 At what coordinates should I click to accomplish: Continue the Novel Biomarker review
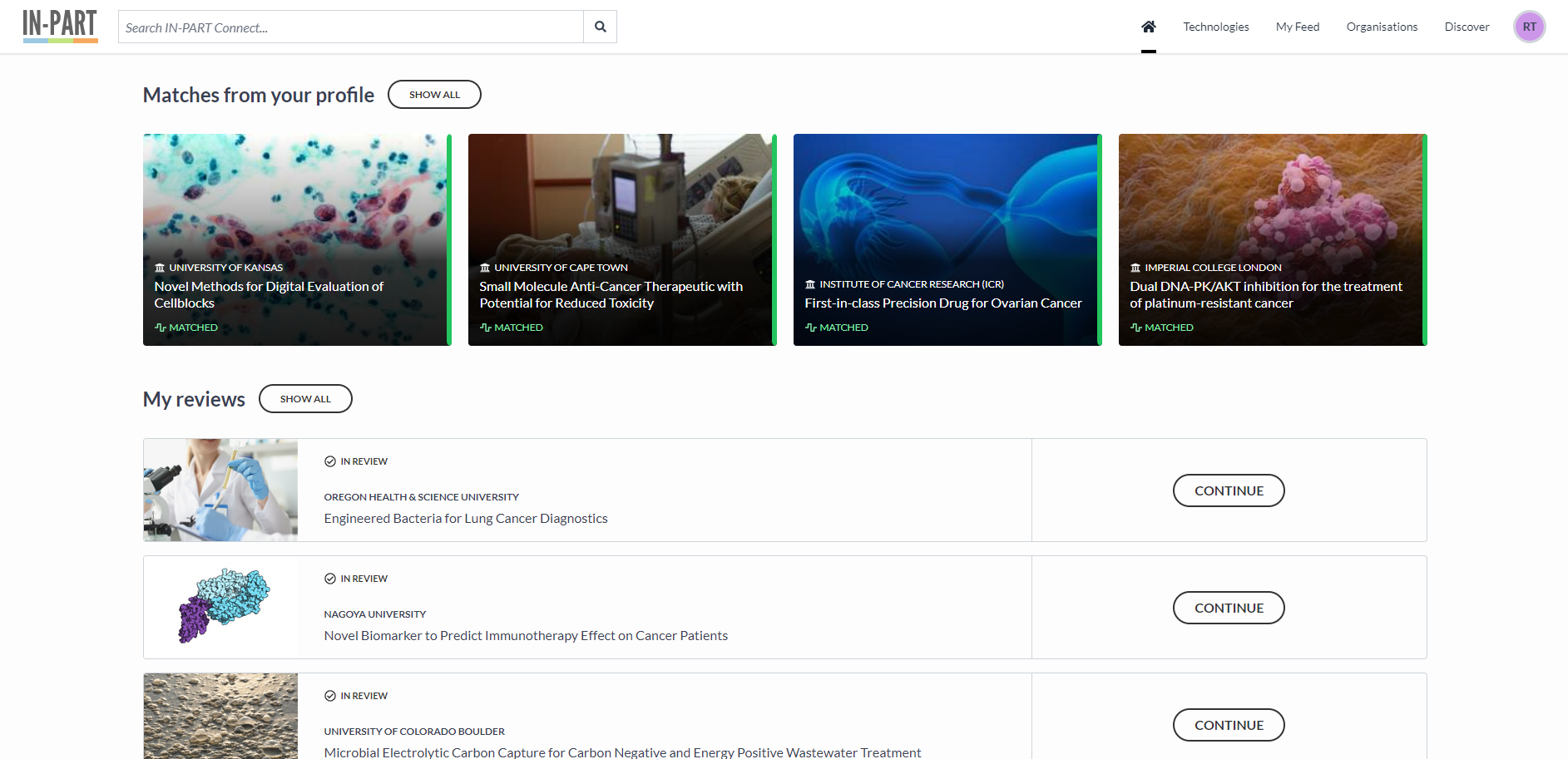1229,608
